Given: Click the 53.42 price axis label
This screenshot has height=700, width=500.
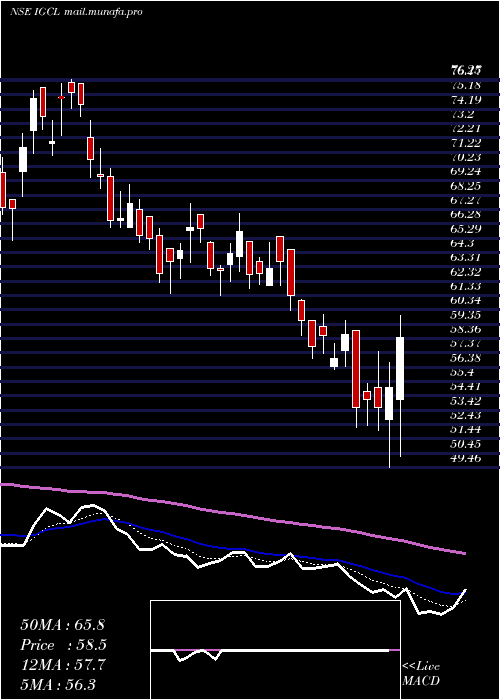Looking at the screenshot, I should tap(467, 401).
